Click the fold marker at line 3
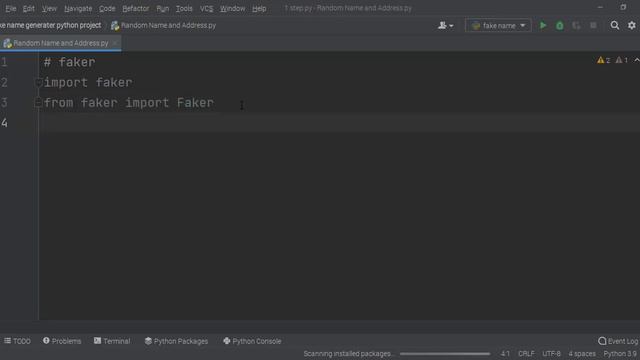Image resolution: width=640 pixels, height=360 pixels. click(38, 102)
